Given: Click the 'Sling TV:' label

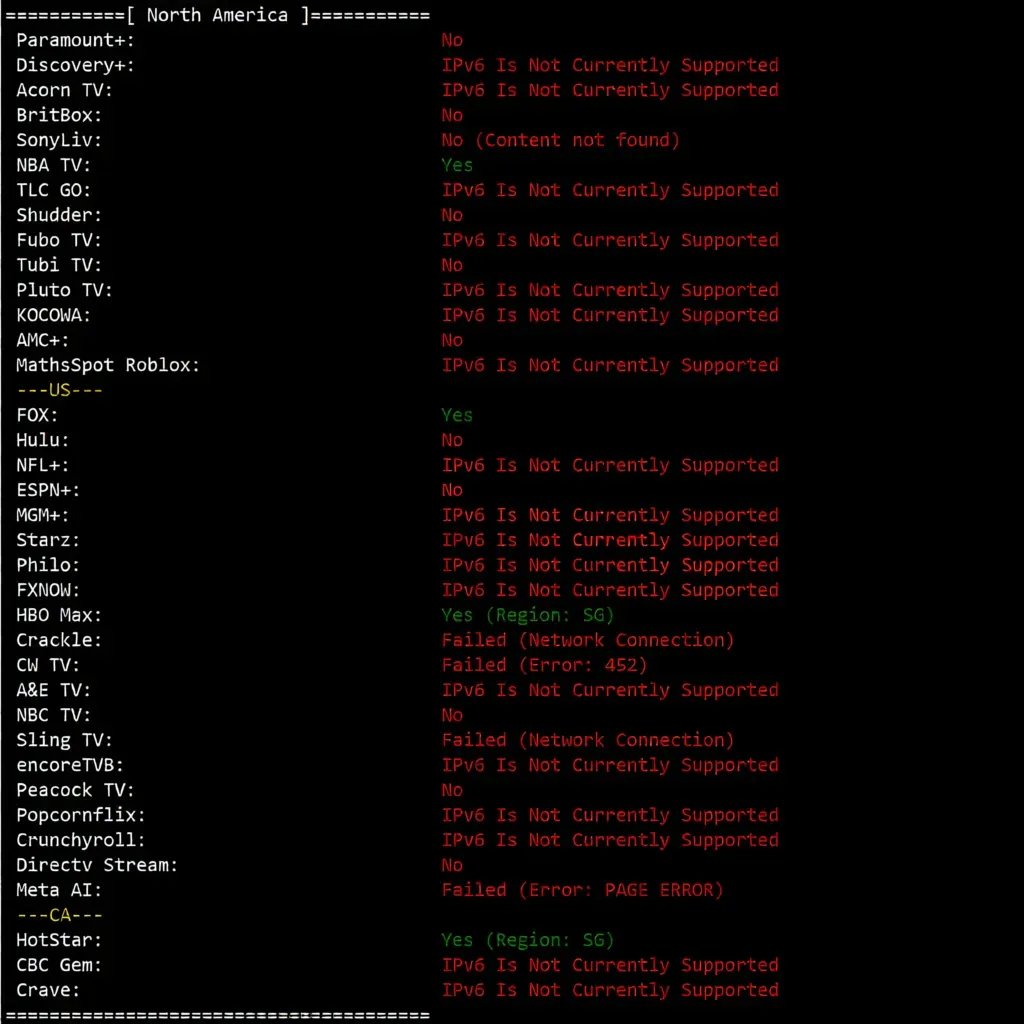Looking at the screenshot, I should (x=64, y=740).
